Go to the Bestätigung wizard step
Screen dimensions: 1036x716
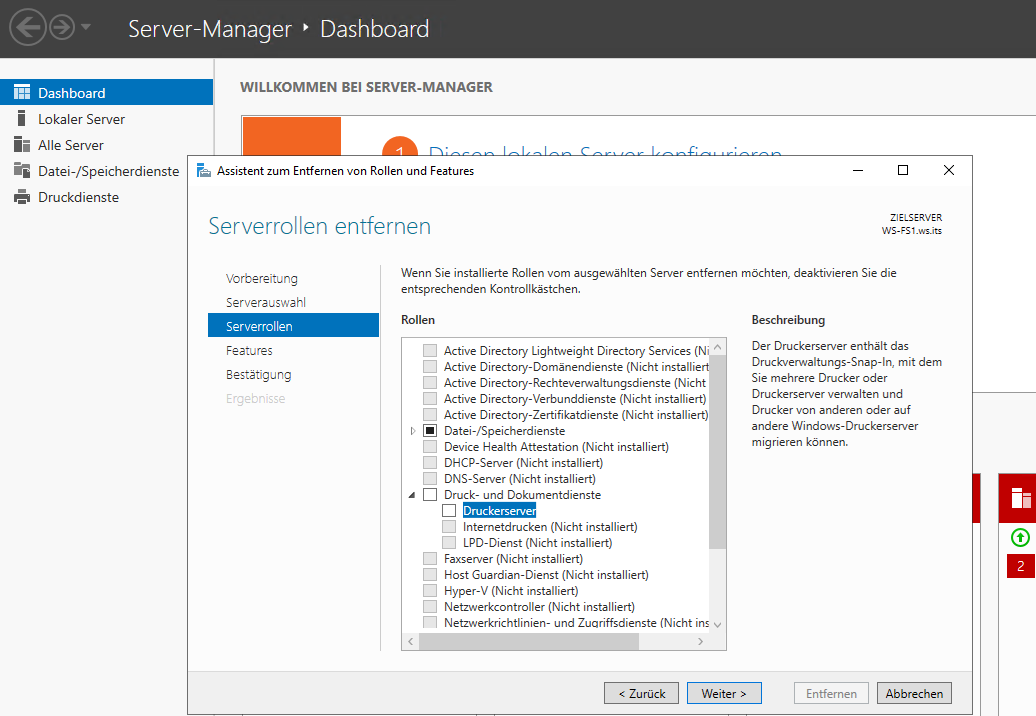coord(258,375)
